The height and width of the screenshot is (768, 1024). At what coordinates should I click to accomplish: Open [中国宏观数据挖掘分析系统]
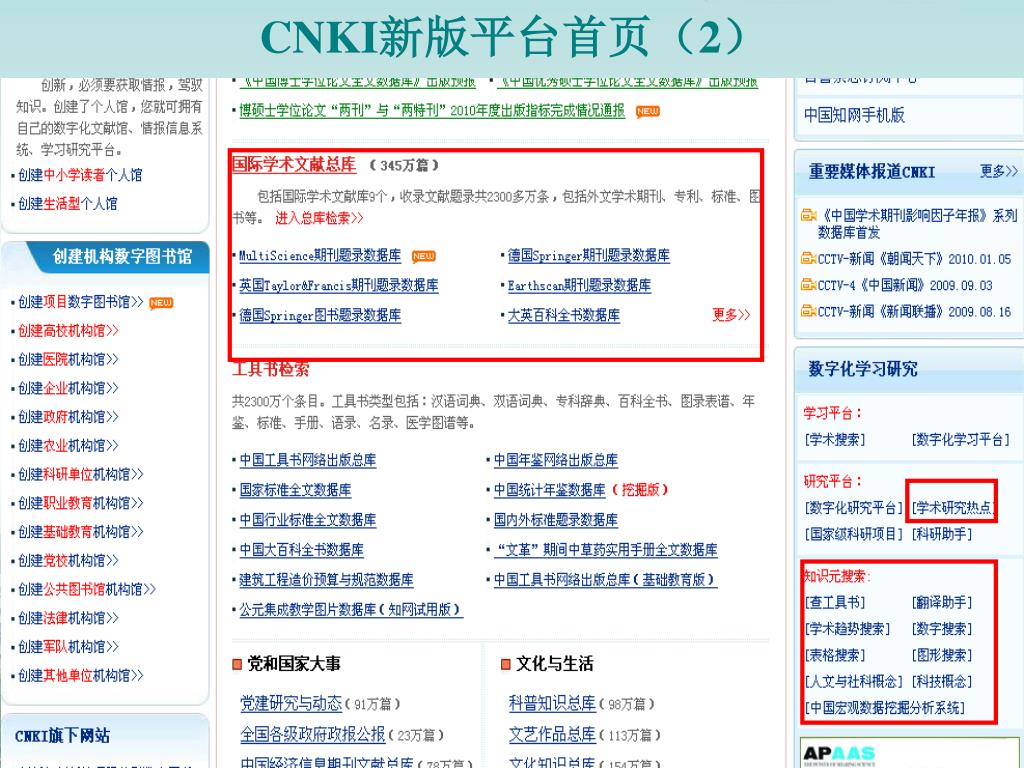click(885, 707)
